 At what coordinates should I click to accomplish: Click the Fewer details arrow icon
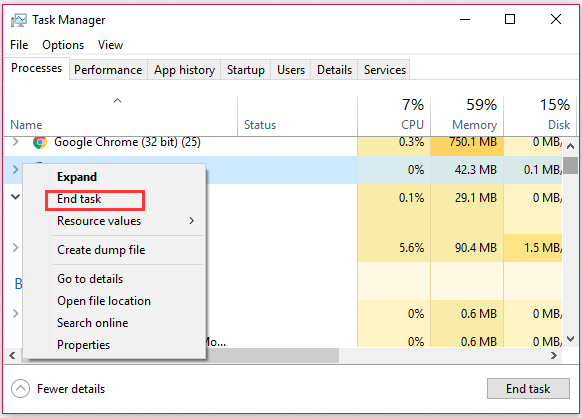[x=20, y=389]
